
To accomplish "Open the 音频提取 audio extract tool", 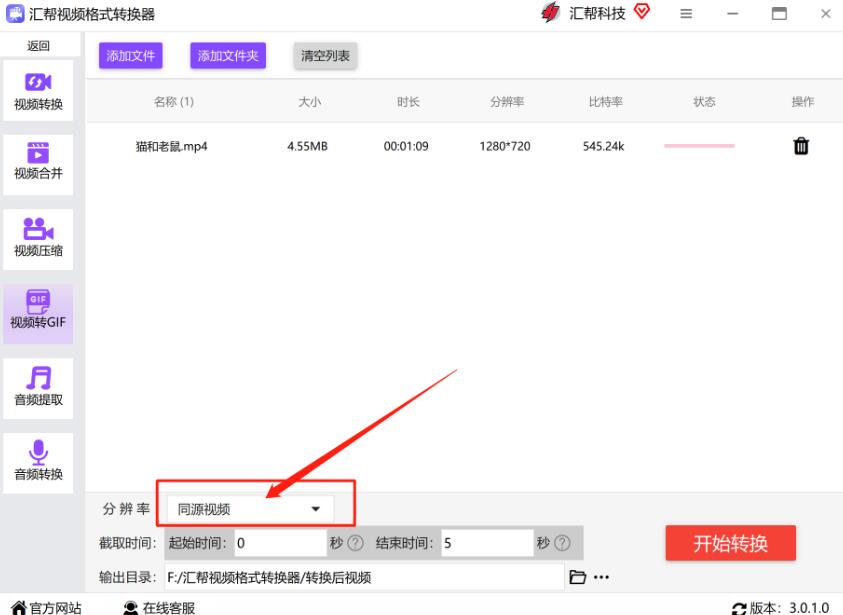I will pos(38,386).
